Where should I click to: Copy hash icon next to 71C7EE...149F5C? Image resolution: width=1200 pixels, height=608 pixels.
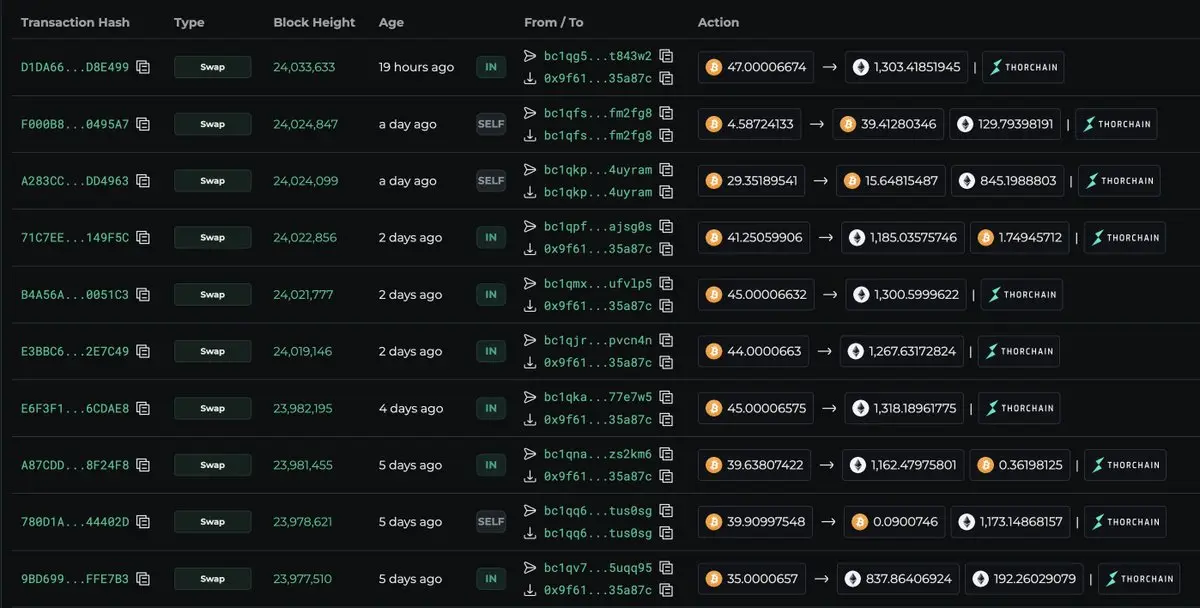(x=144, y=238)
